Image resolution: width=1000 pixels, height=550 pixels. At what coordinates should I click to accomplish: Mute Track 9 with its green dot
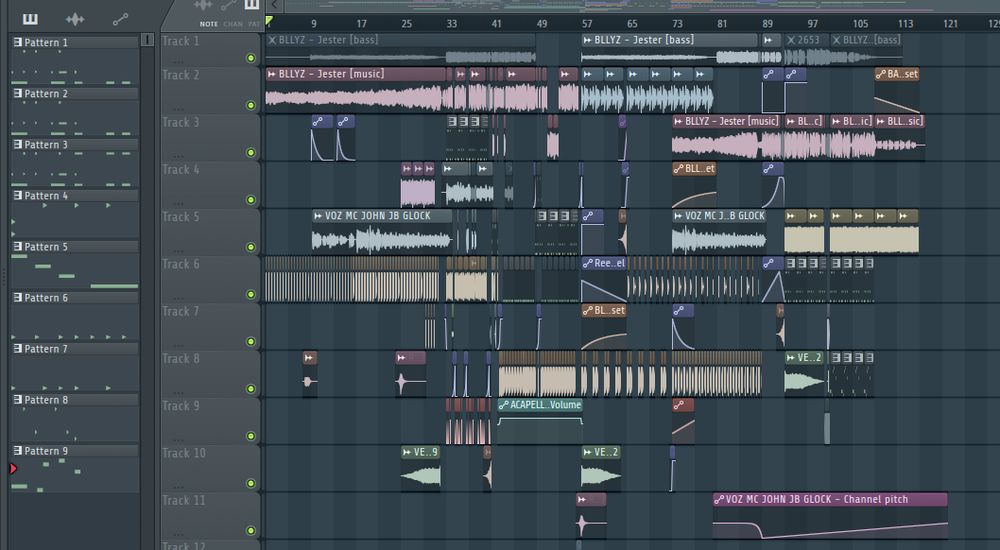251,436
